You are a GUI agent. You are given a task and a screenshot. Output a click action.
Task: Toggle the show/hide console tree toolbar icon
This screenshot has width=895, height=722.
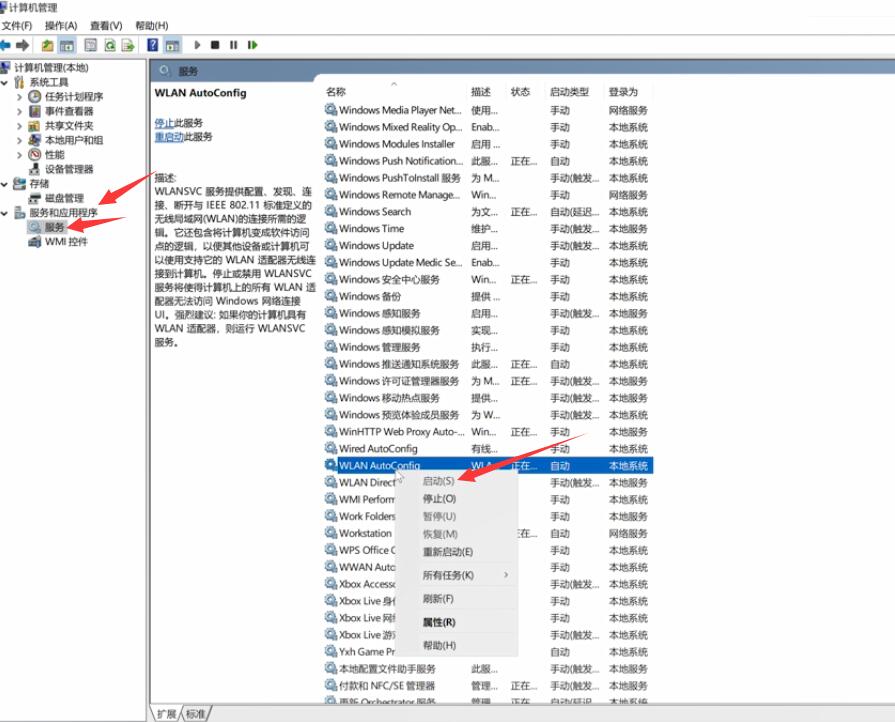click(67, 45)
